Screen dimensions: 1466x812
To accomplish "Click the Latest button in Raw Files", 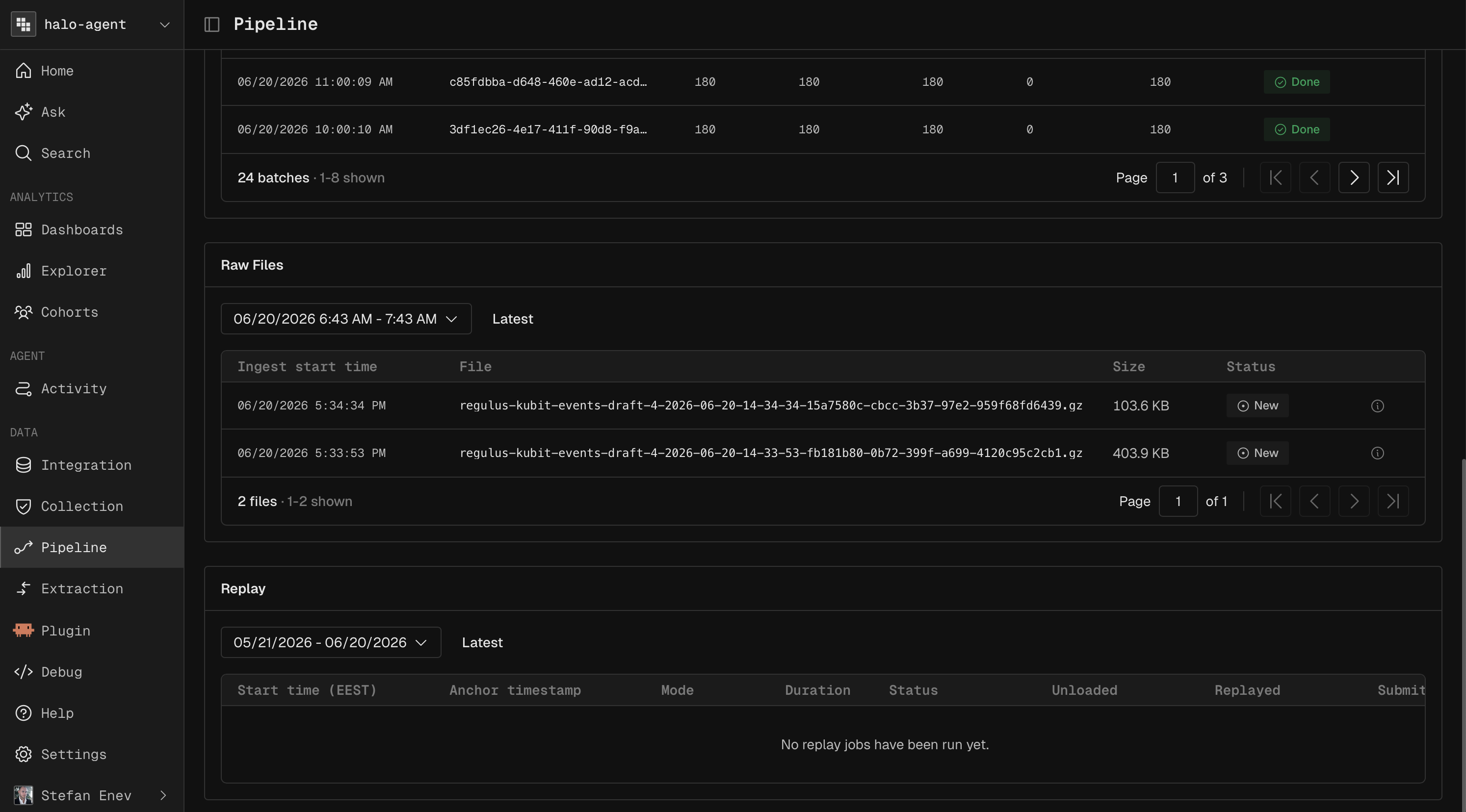I will pyautogui.click(x=512, y=319).
